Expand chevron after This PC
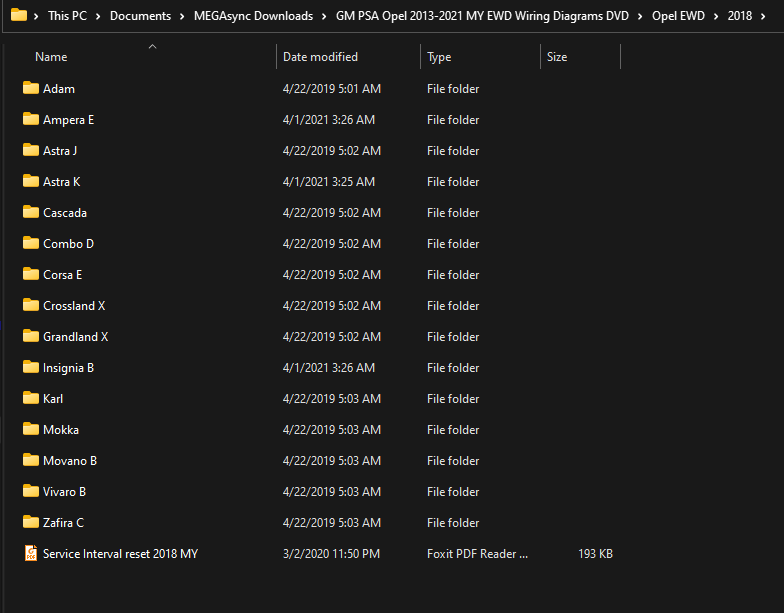The height and width of the screenshot is (613, 784). [98, 16]
